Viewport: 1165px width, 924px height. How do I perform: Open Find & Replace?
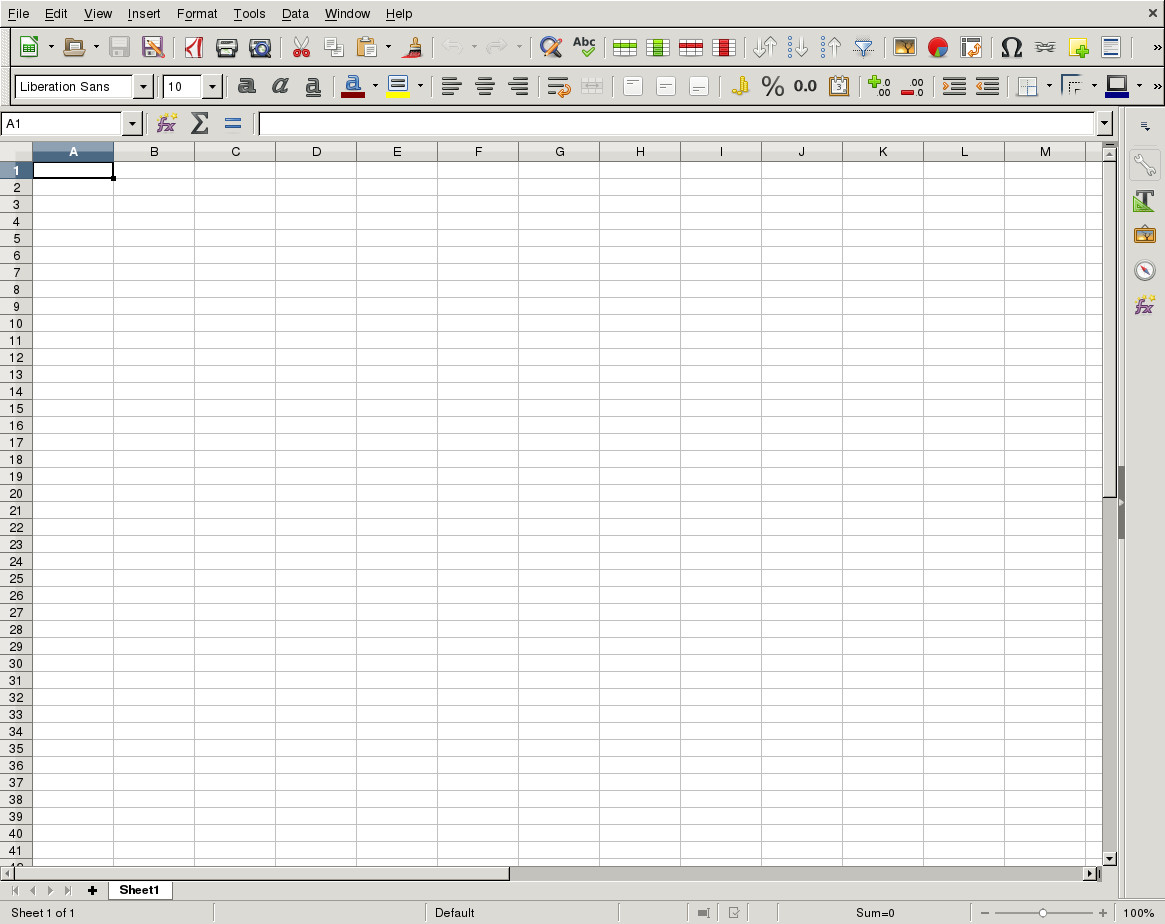551,47
